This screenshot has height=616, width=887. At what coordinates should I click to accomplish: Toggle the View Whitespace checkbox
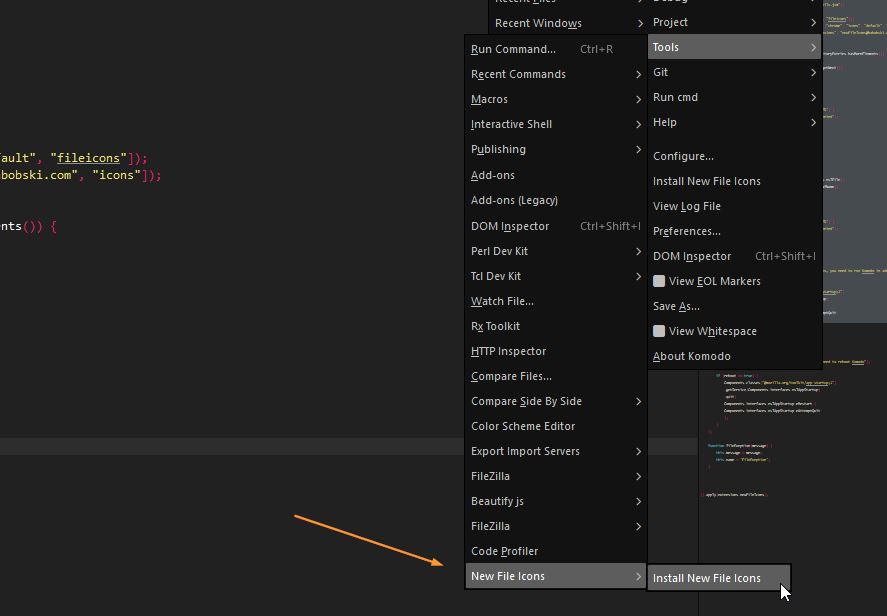tap(659, 331)
